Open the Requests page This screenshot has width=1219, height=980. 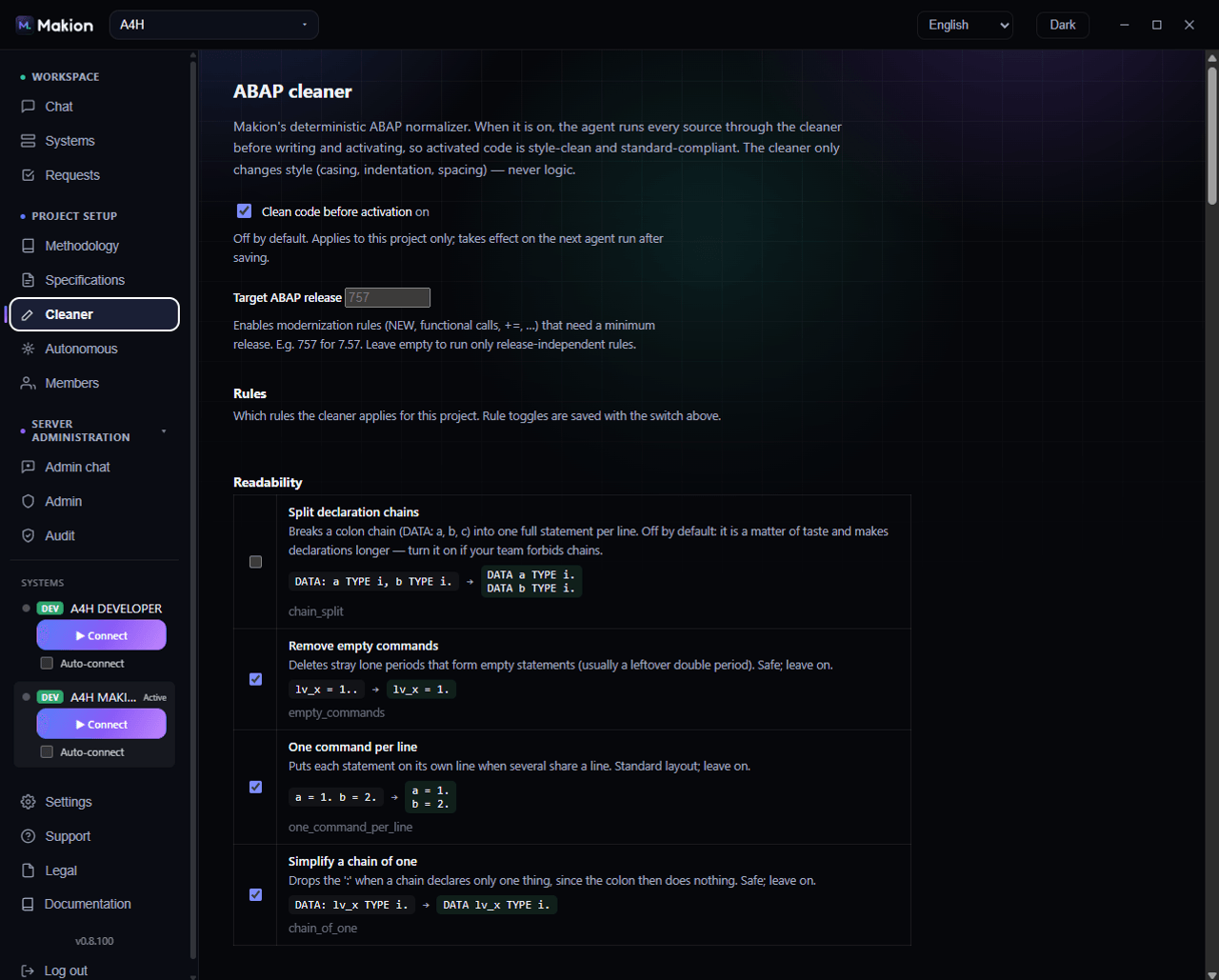[x=94, y=175]
